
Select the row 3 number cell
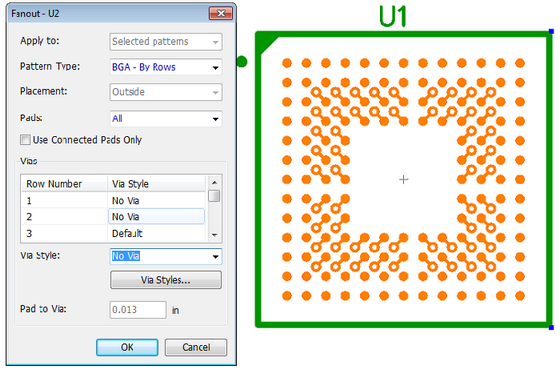pos(64,234)
